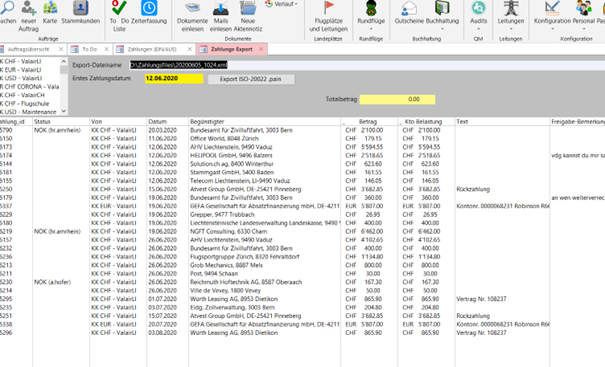Select R CHF CORONA account entry

30,87
